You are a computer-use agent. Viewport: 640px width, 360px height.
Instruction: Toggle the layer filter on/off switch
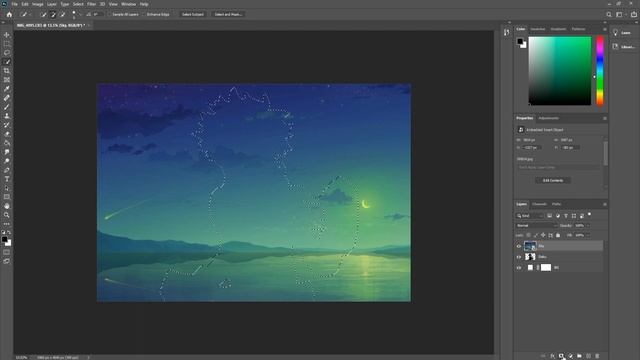[589, 214]
